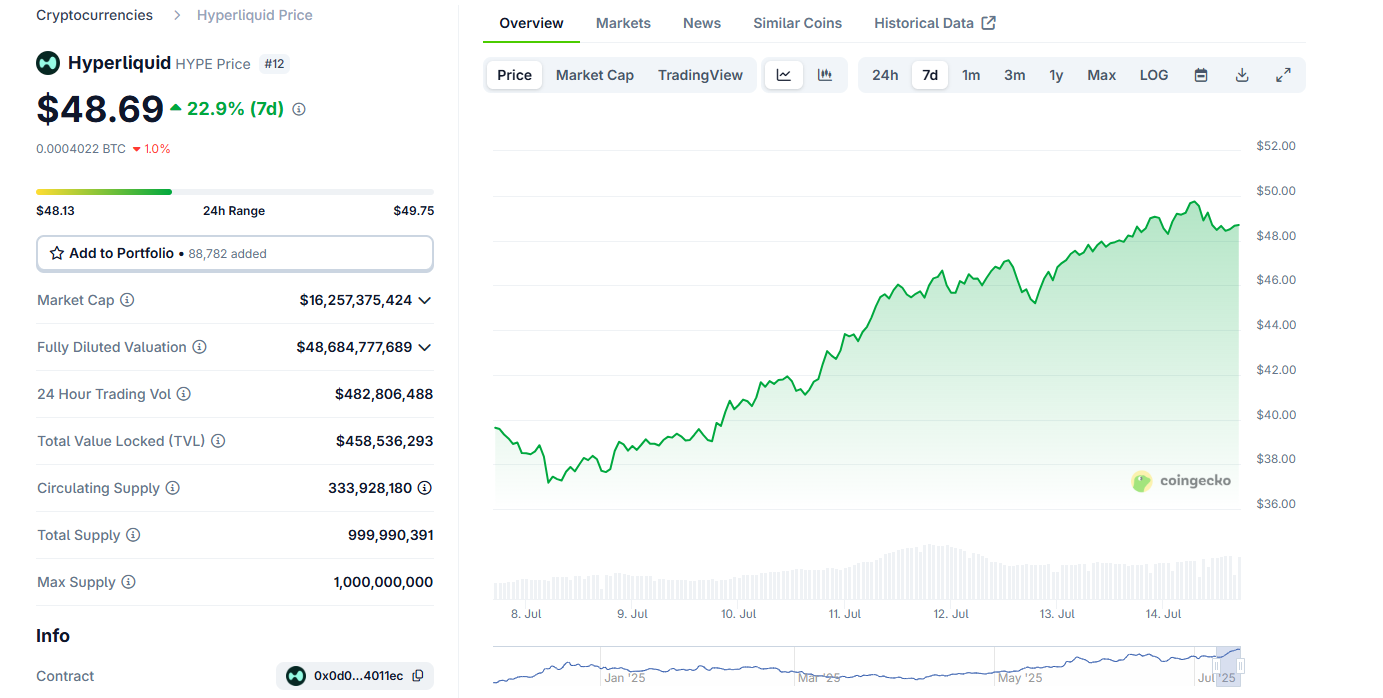The width and height of the screenshot is (1383, 698).
Task: Click the 11. Jul axis label
Action: (845, 614)
